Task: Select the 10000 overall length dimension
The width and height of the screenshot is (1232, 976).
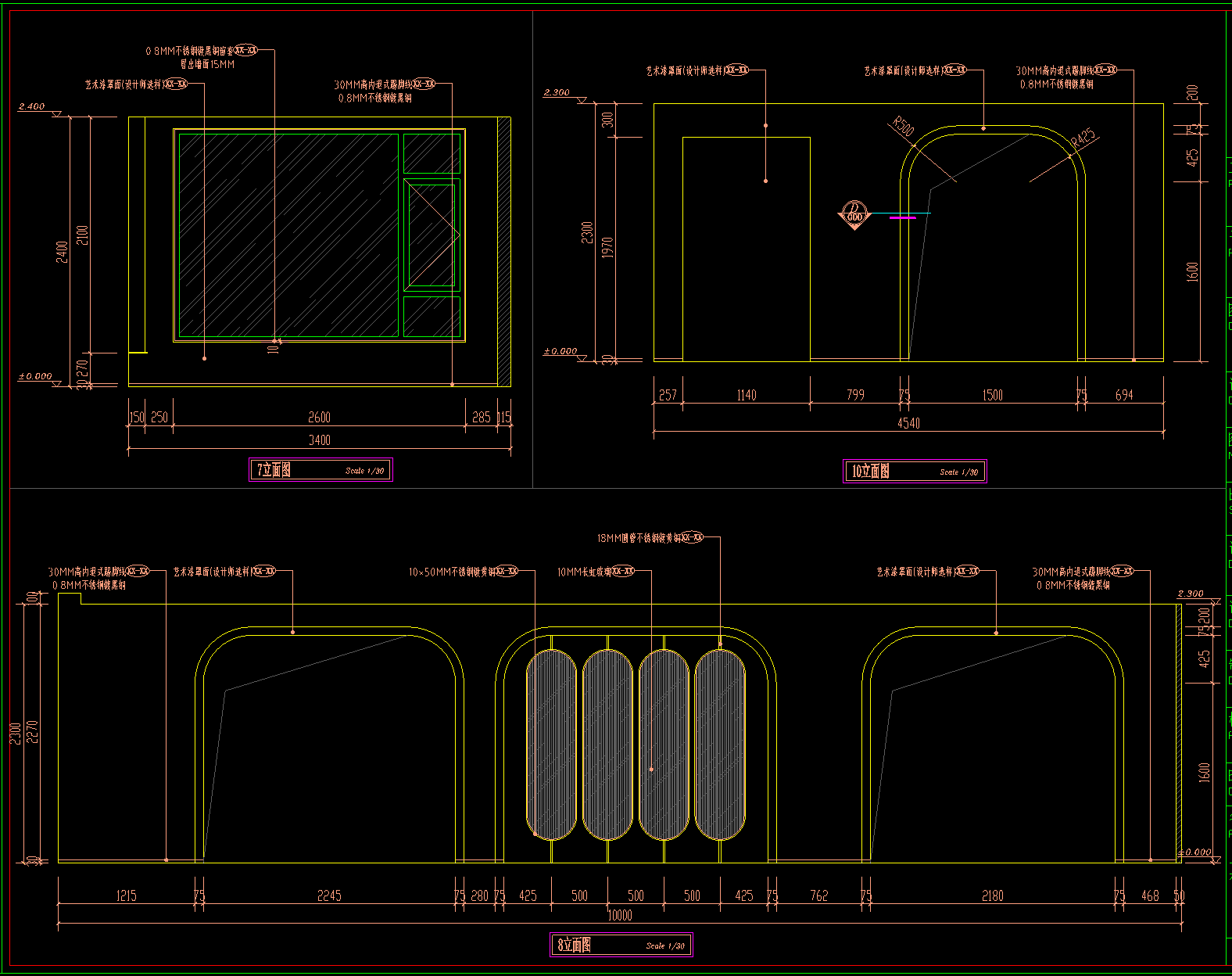Action: (619, 915)
